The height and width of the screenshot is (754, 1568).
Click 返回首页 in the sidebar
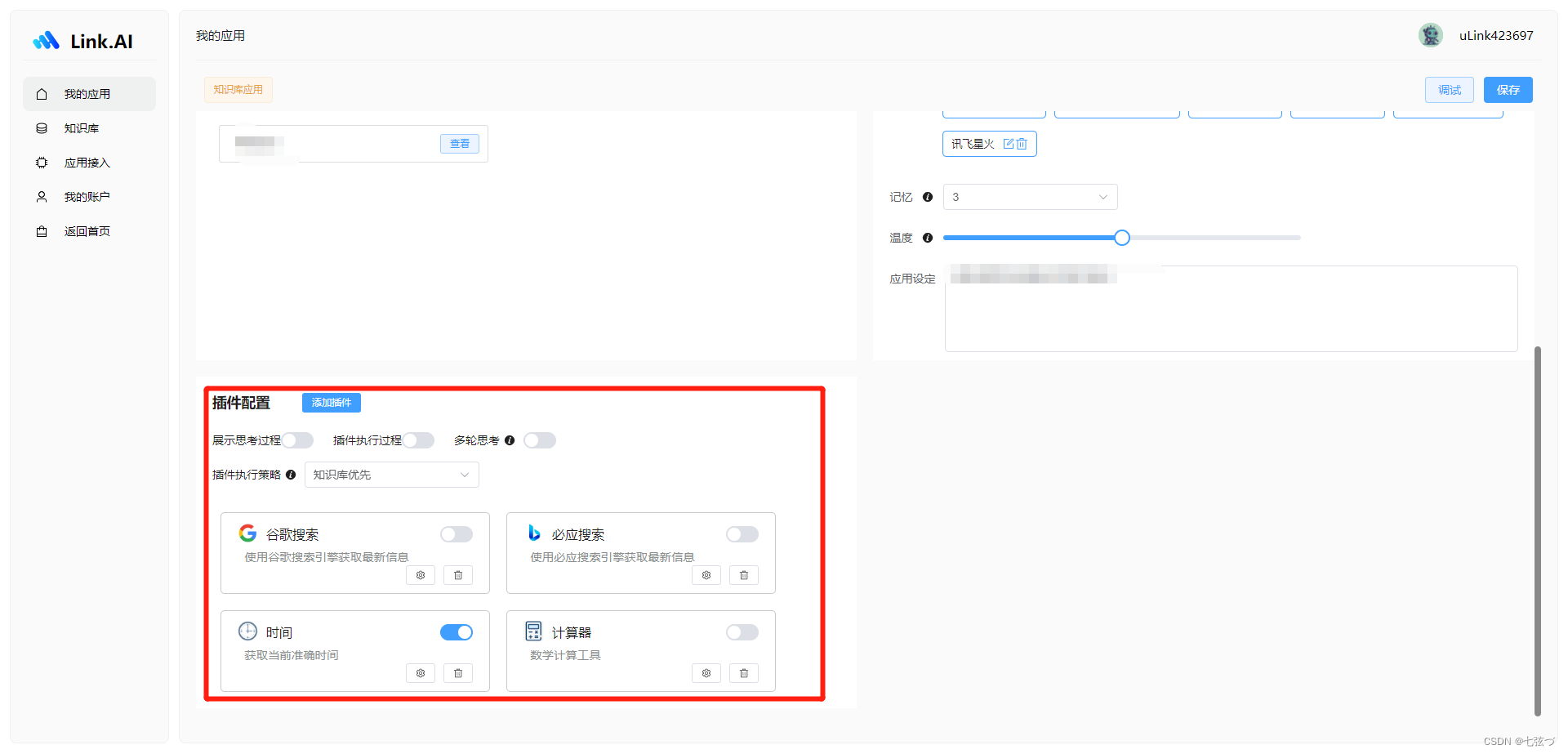(89, 231)
